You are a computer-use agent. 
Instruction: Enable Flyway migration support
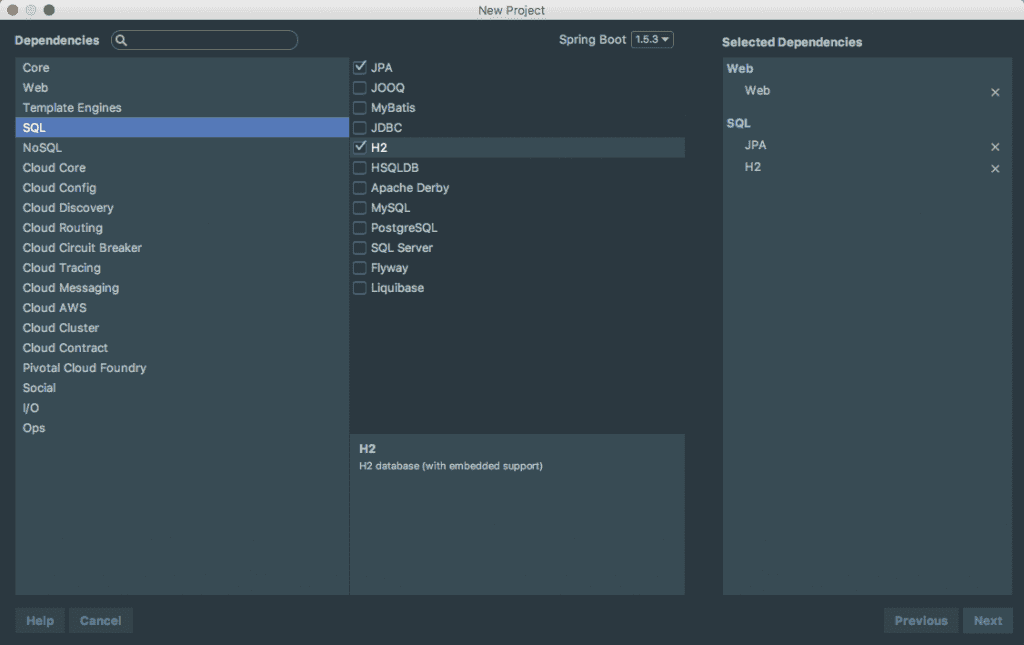click(x=358, y=267)
